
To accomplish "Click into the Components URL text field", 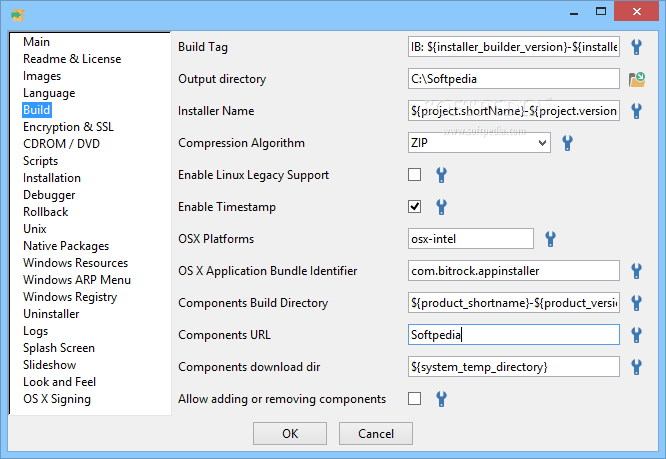I will (x=514, y=335).
